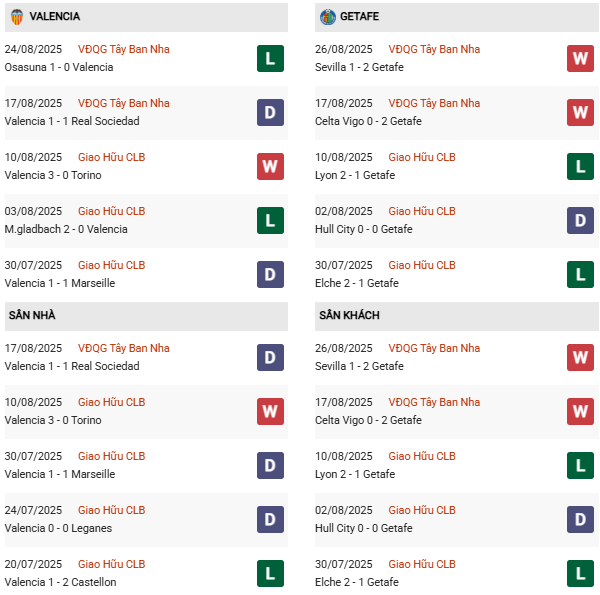Click the D badge for Hull City vs Getafe under the Getafe header
The height and width of the screenshot is (595, 600).
pos(581,221)
